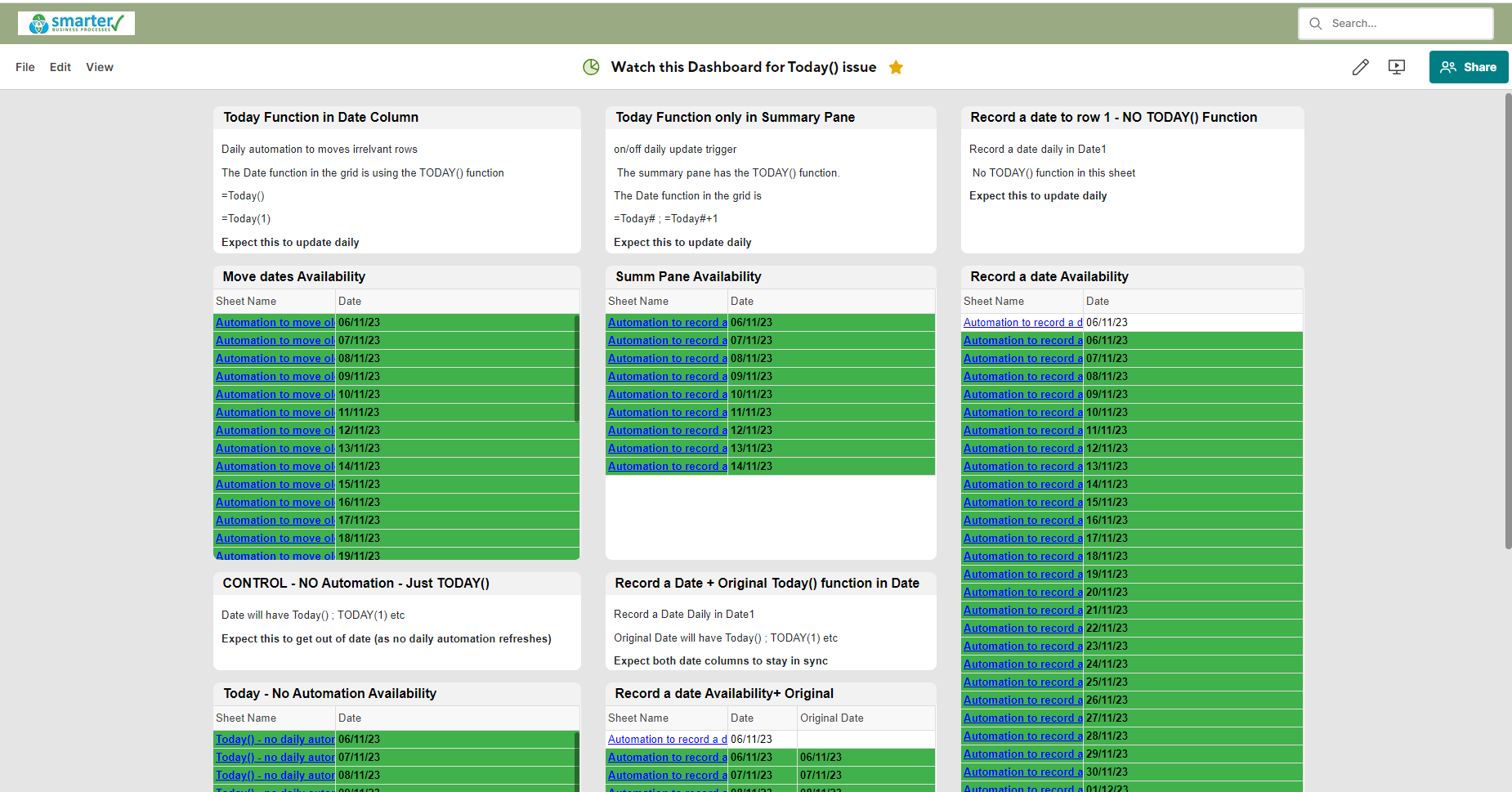Screen dimensions: 1512x792
Task: Click the Move dates Availability widget scrollbar
Action: pos(577,368)
